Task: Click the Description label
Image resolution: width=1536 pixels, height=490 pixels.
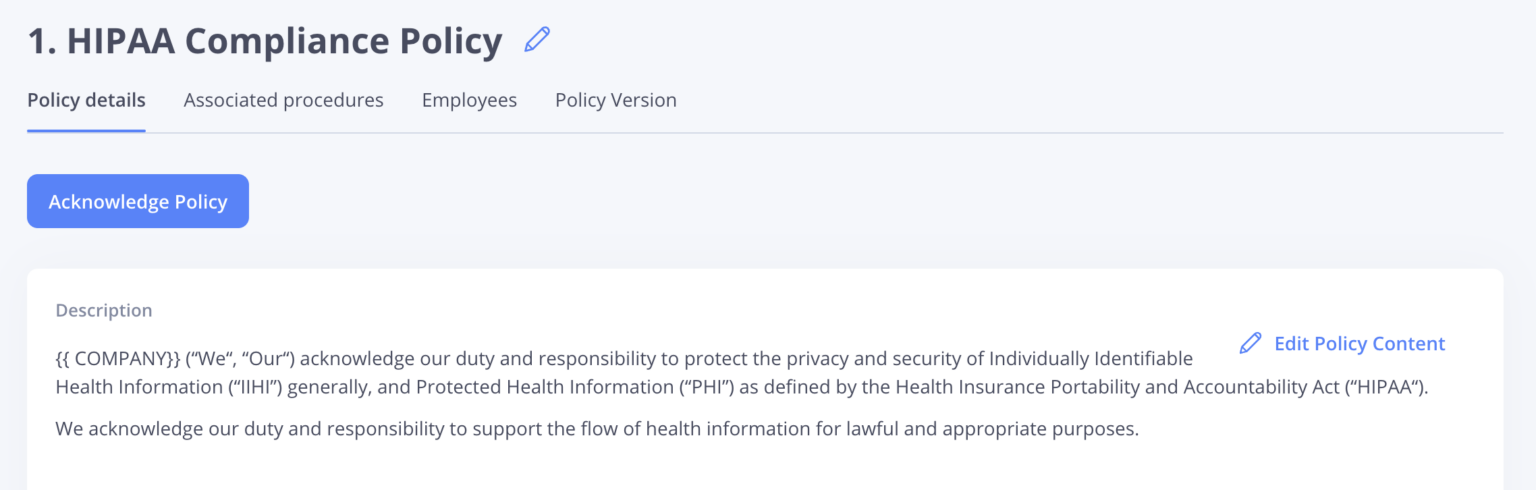Action: [104, 310]
